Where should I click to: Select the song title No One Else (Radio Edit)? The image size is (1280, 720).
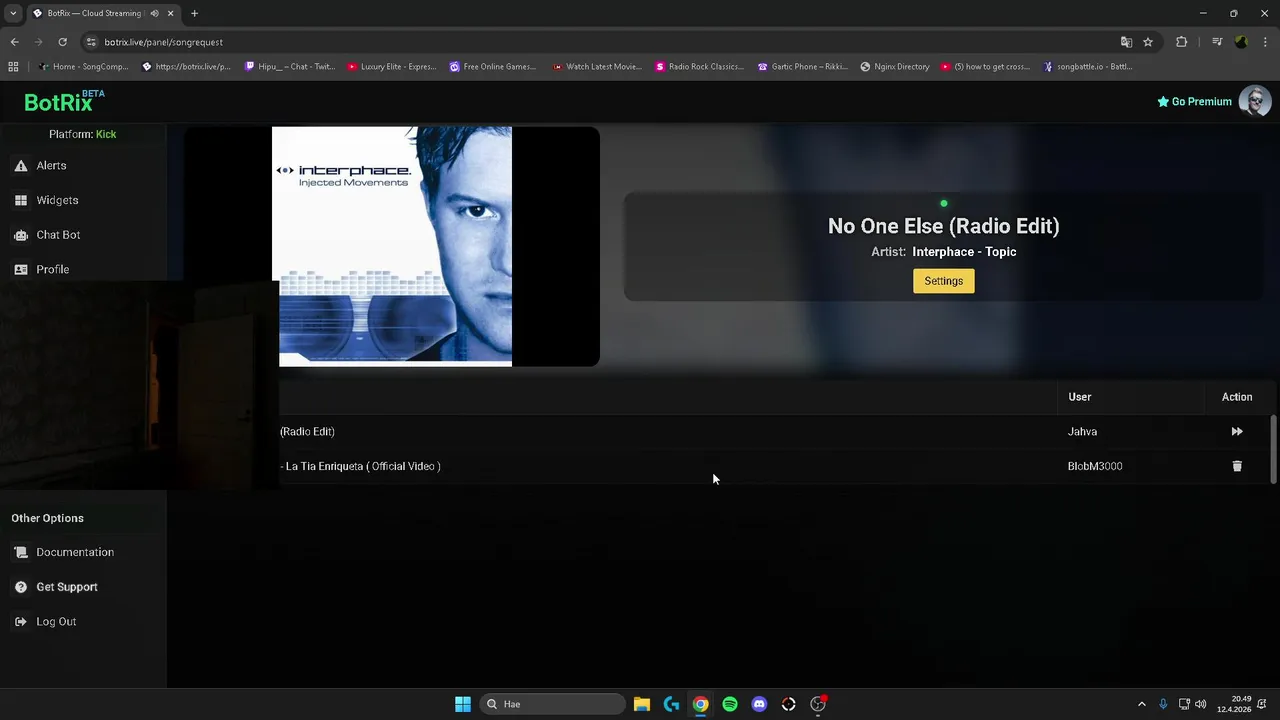(x=943, y=226)
